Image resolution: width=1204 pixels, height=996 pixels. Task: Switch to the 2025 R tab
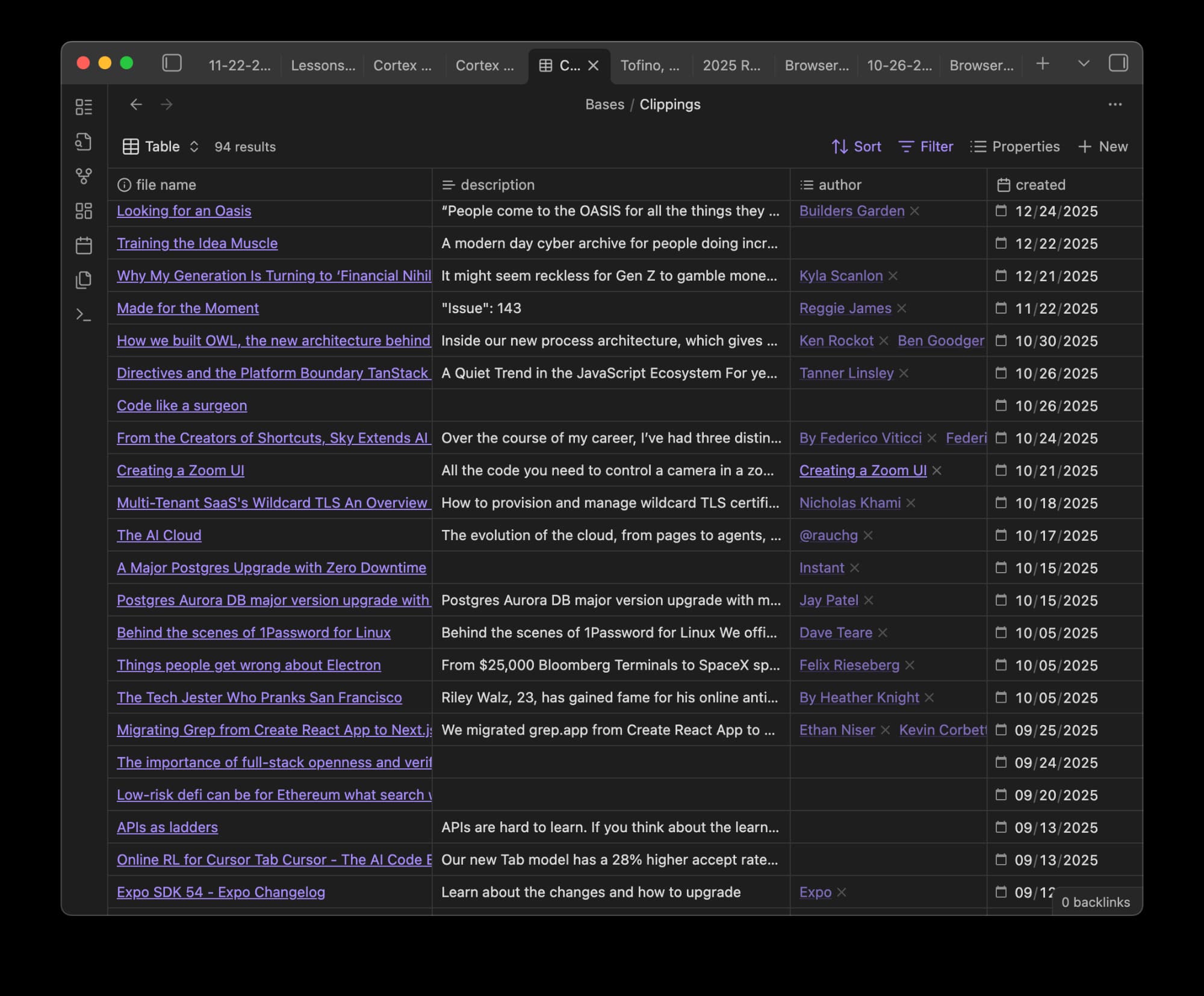coord(732,65)
